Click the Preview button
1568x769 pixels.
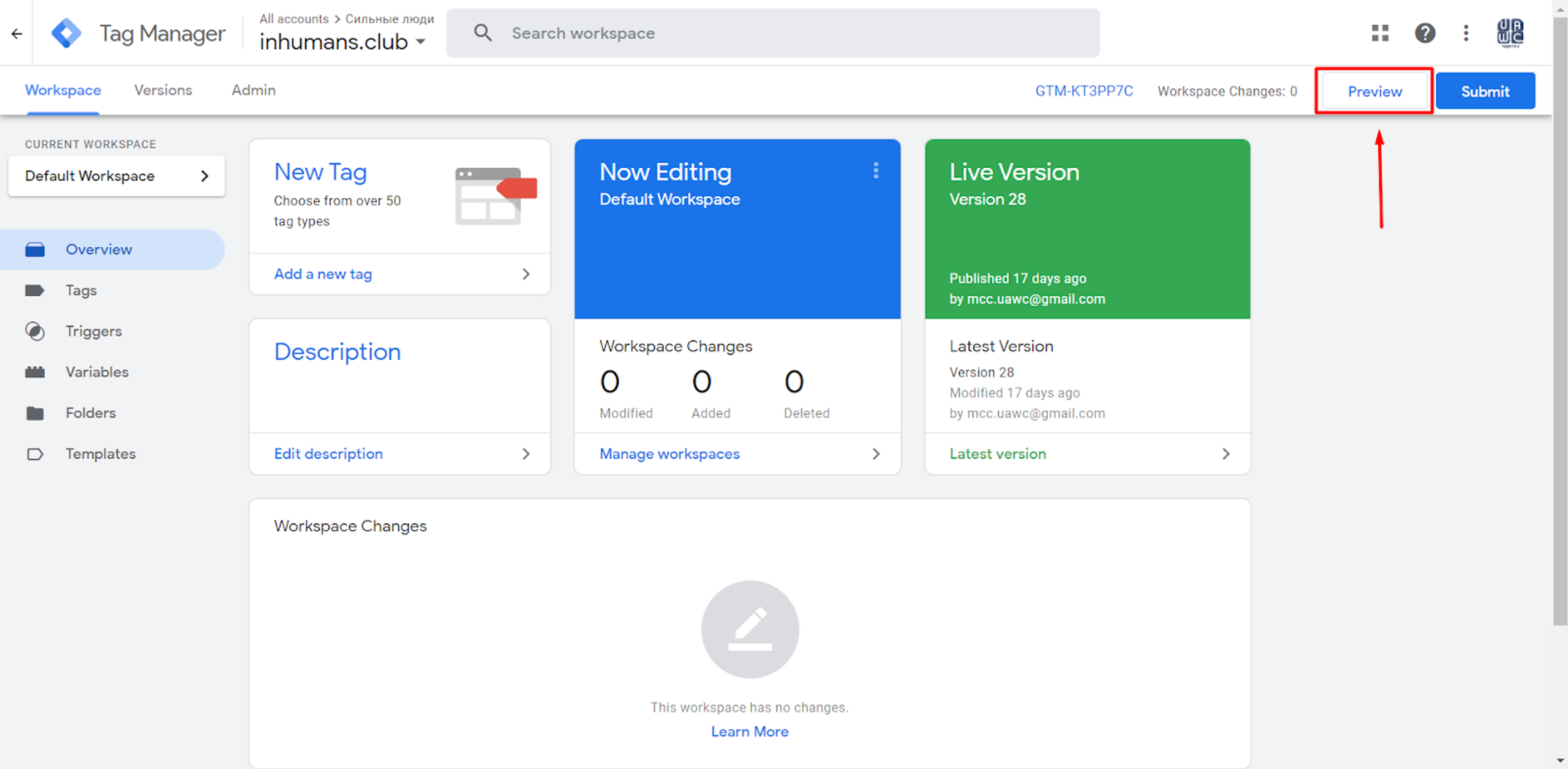(x=1374, y=92)
